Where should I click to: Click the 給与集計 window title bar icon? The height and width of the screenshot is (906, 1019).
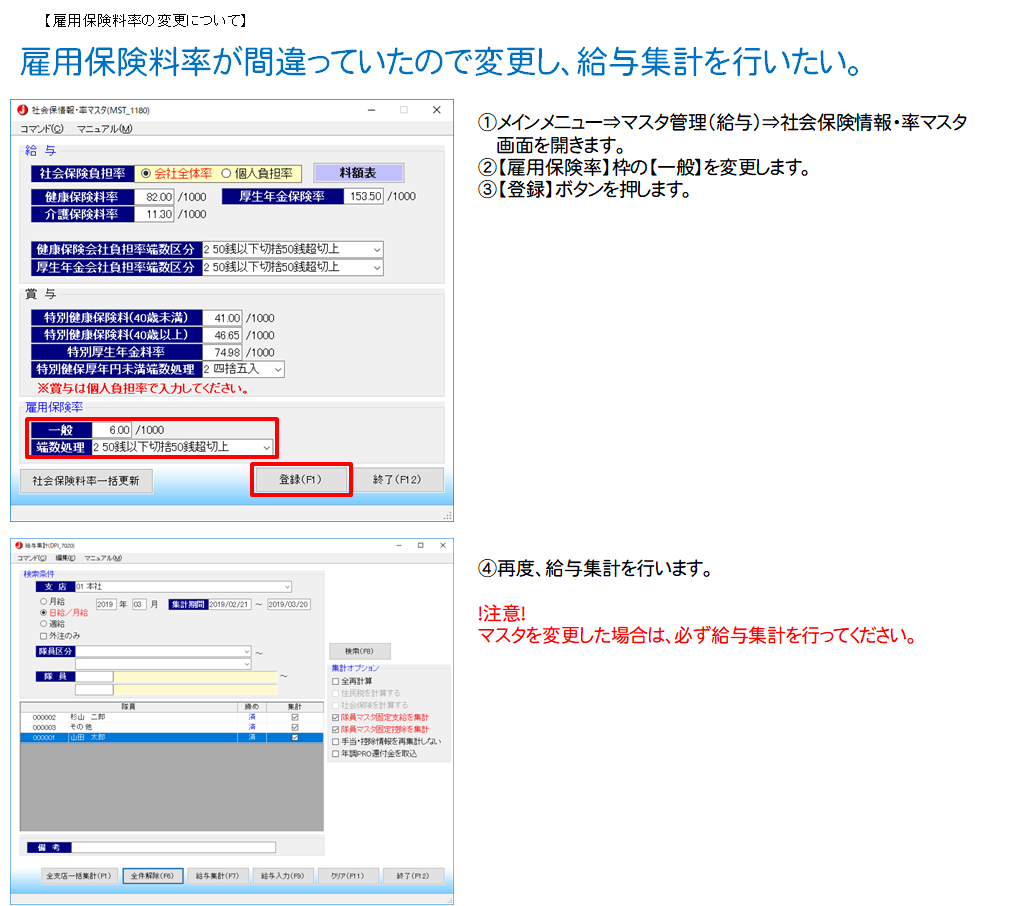tap(19, 545)
